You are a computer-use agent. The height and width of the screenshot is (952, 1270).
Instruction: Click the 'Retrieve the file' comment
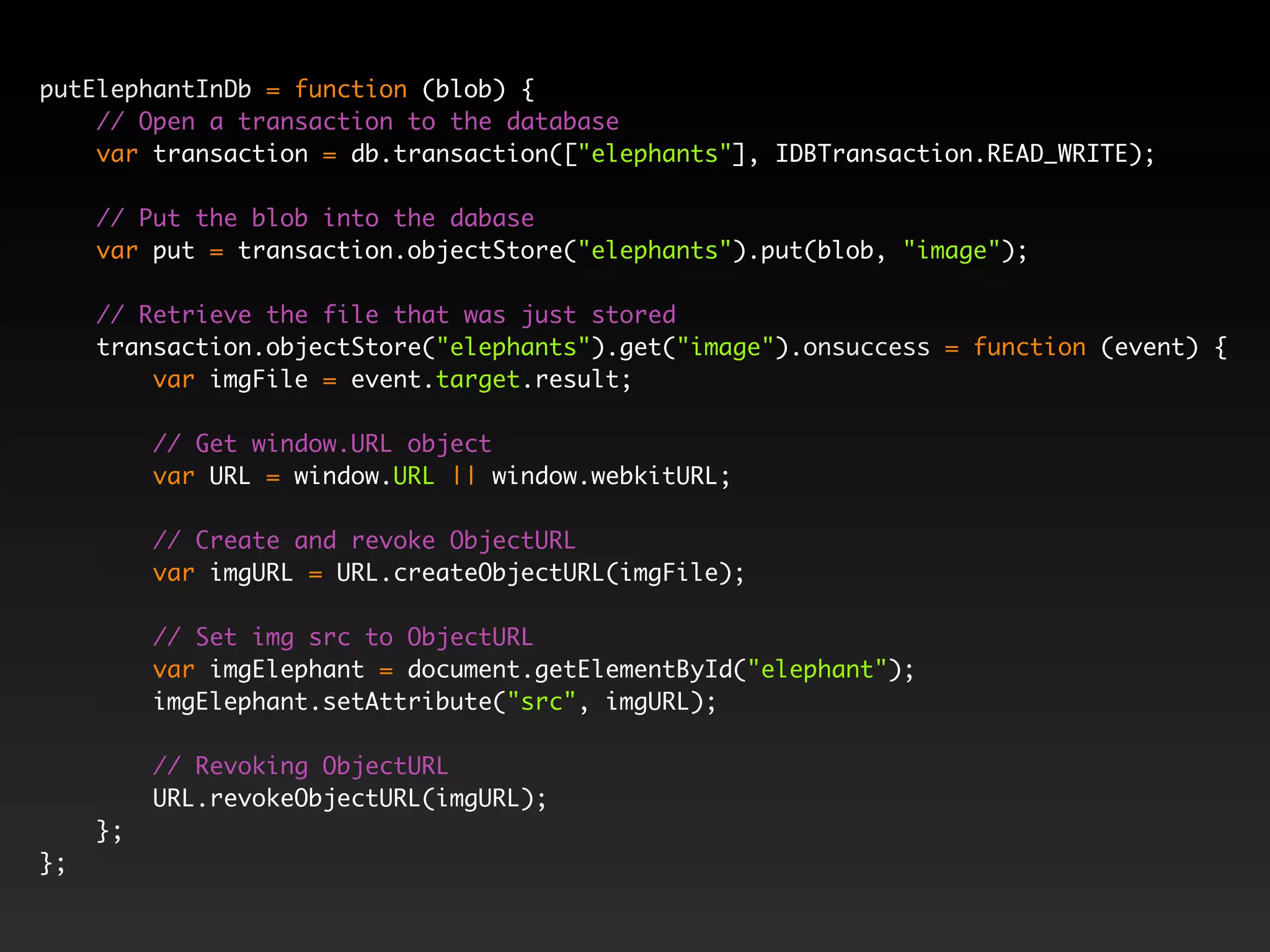[386, 315]
